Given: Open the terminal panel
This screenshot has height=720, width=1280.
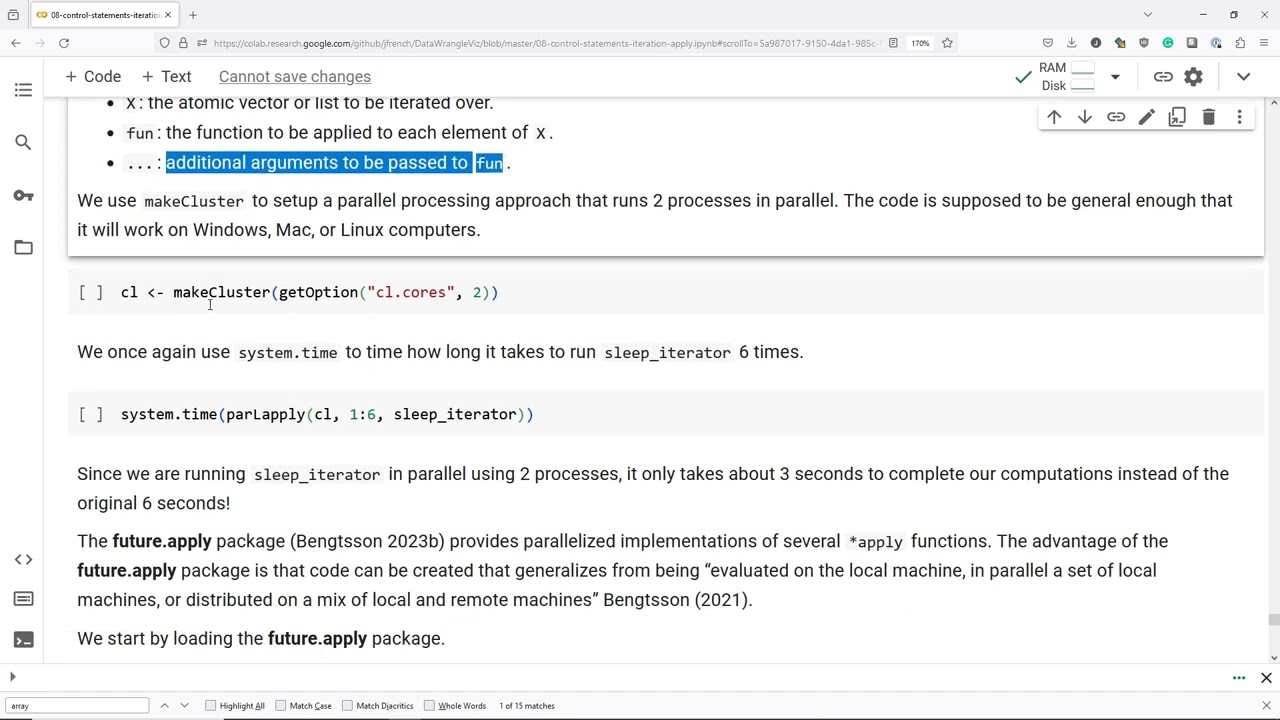Looking at the screenshot, I should pos(23,640).
